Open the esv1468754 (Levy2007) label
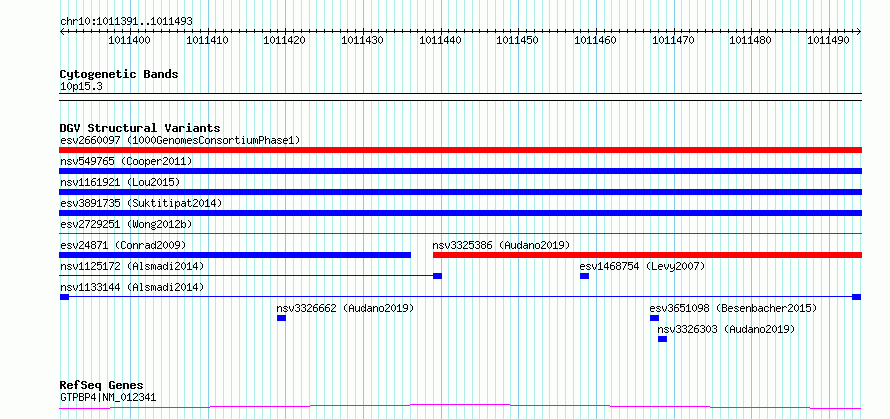 click(642, 266)
